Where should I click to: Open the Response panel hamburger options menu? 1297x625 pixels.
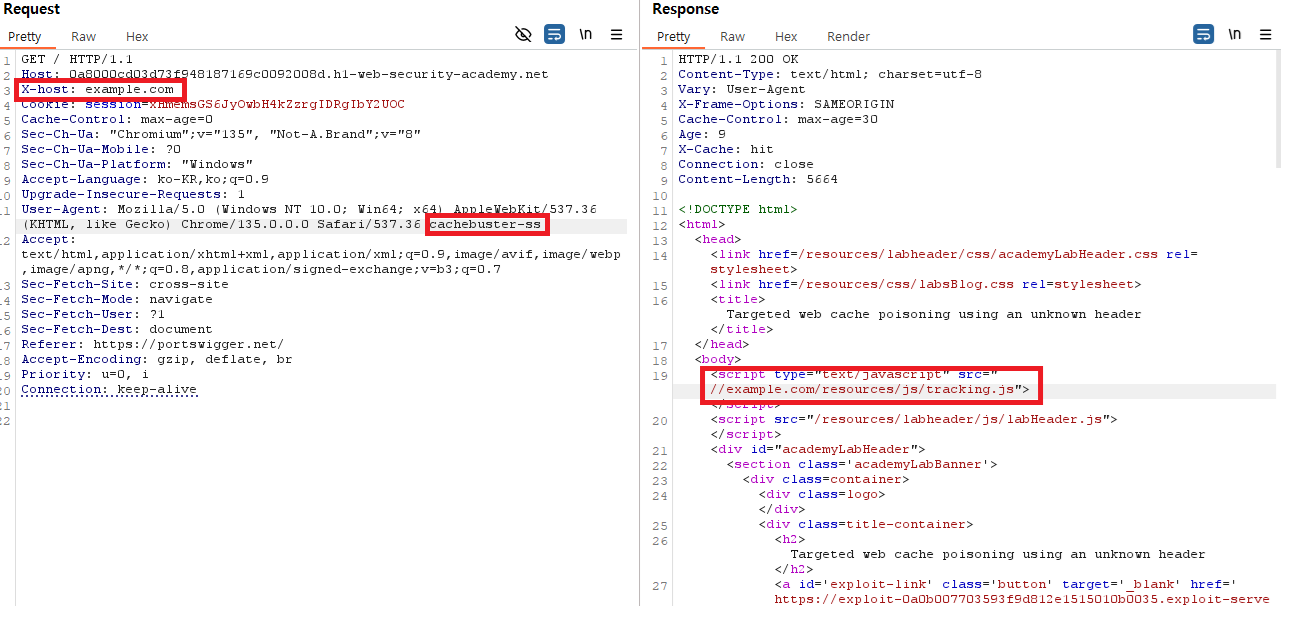coord(1266,34)
